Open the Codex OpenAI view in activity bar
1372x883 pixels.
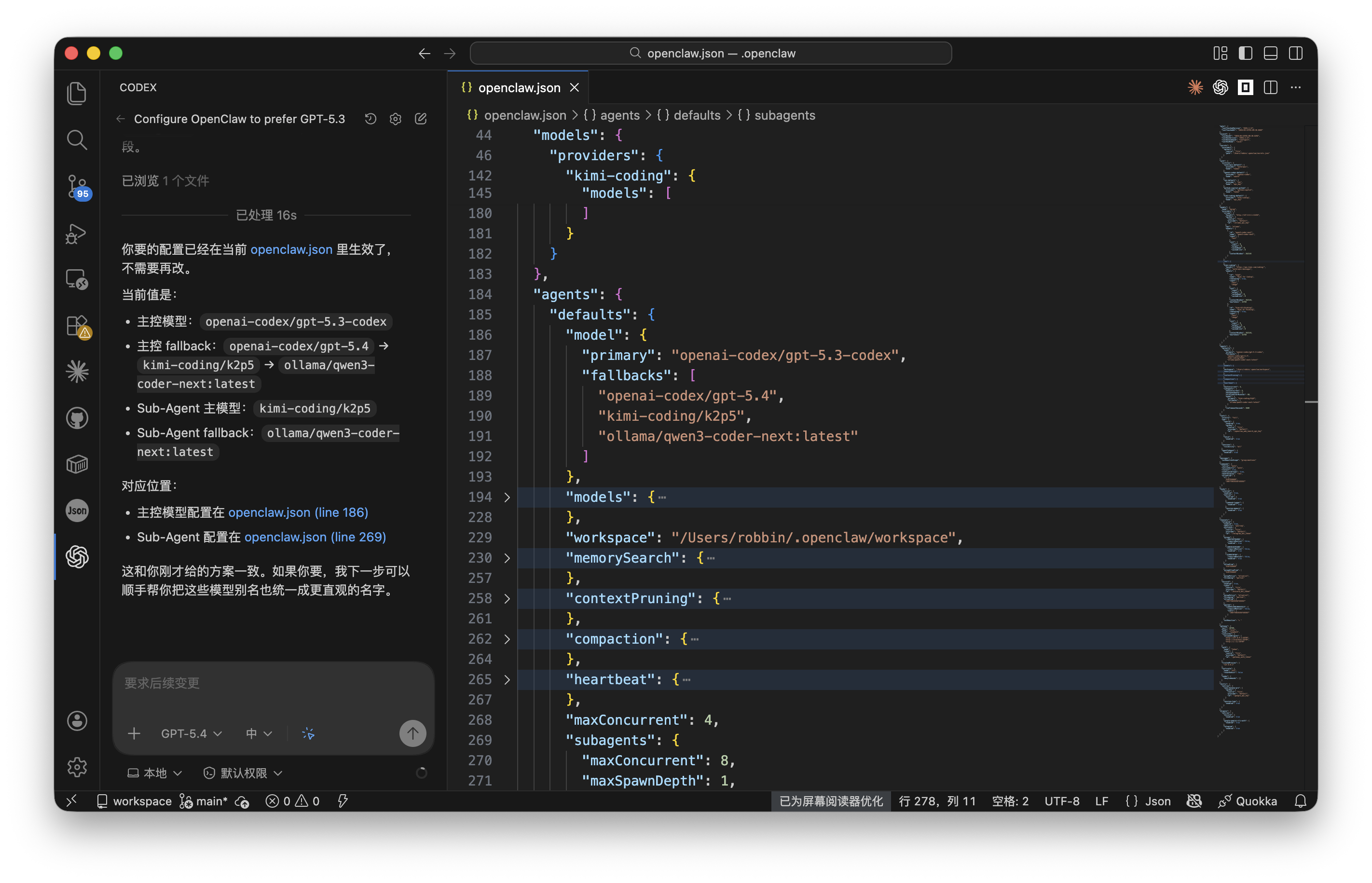pyautogui.click(x=77, y=557)
